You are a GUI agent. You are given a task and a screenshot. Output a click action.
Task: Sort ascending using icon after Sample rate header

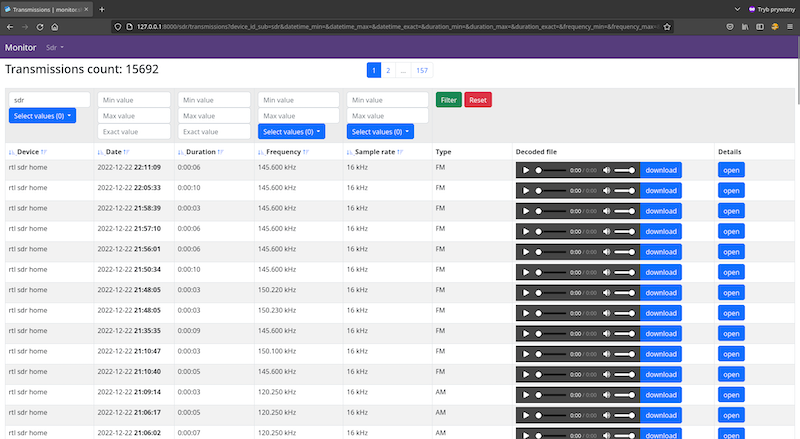[400, 152]
